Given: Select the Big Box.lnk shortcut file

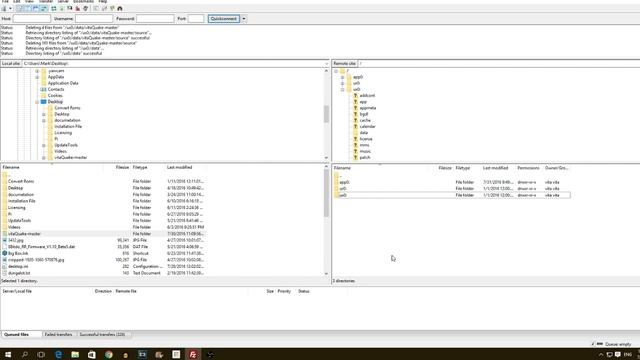Looking at the screenshot, I should point(18,253).
